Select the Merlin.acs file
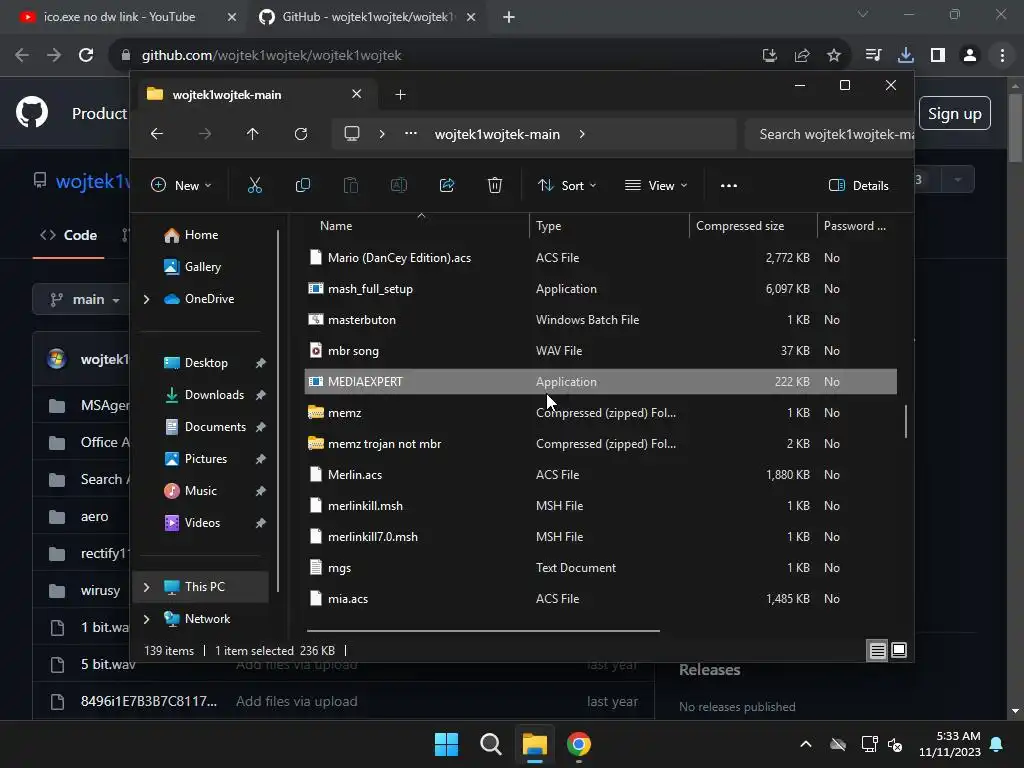1024x768 pixels. 601,475
